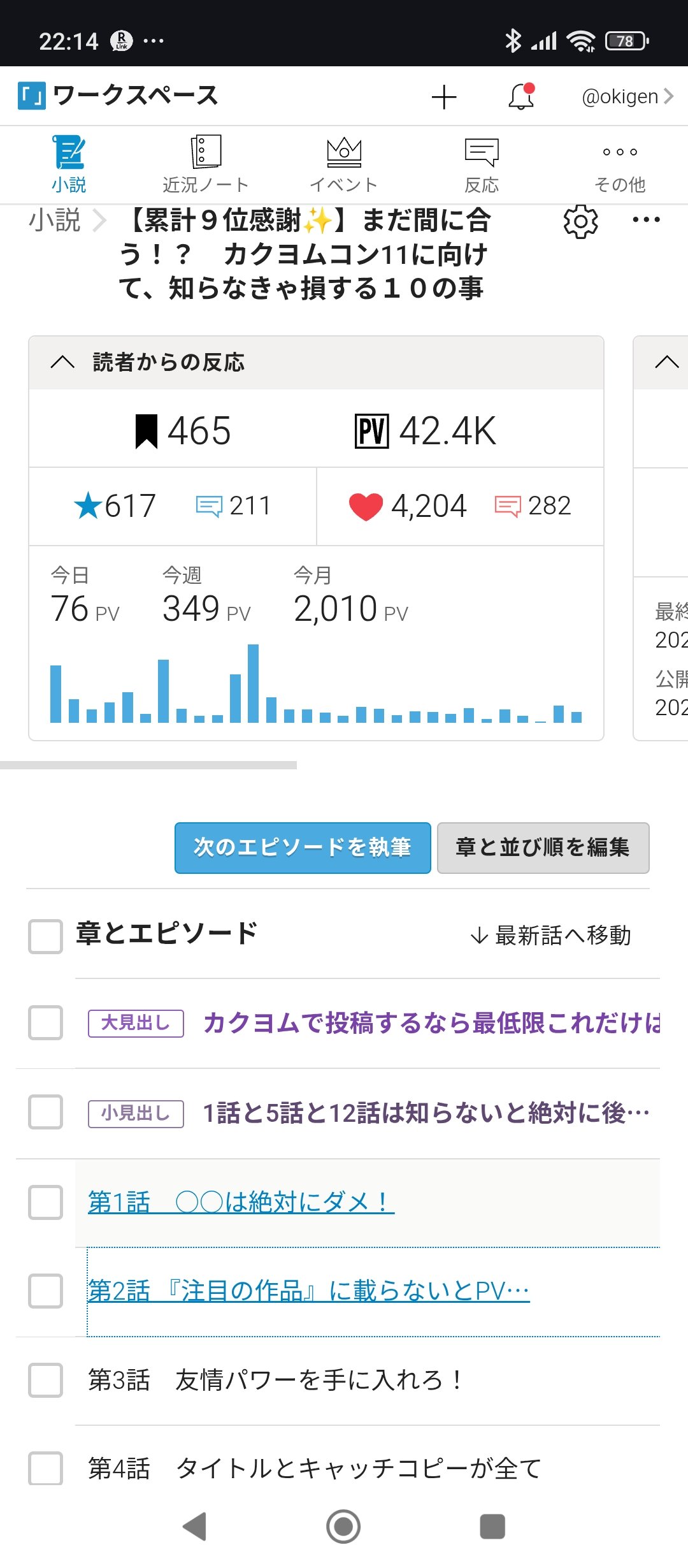Image resolution: width=688 pixels, height=1568 pixels.
Task: Open novel settings gear icon
Action: point(580,222)
